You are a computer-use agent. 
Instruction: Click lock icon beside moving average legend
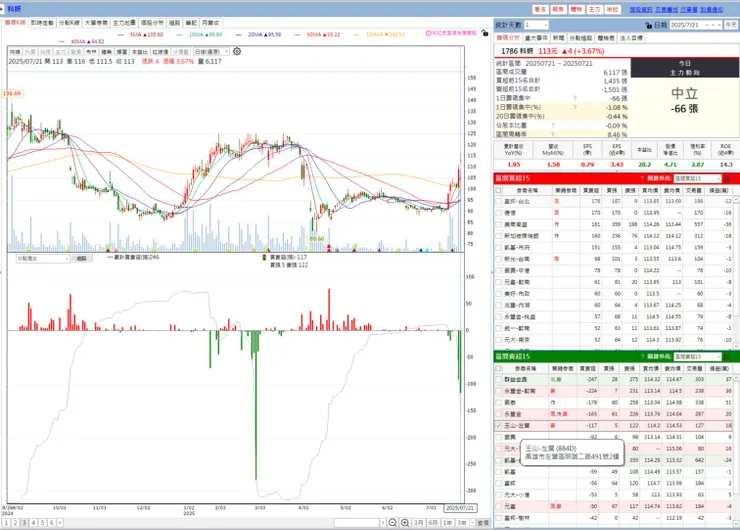(485, 33)
